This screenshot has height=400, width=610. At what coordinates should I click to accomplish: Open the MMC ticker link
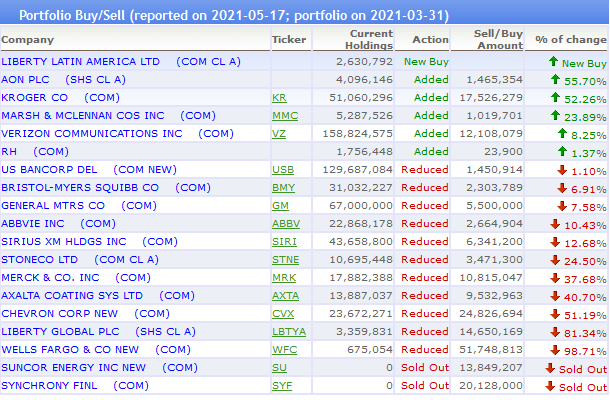285,116
